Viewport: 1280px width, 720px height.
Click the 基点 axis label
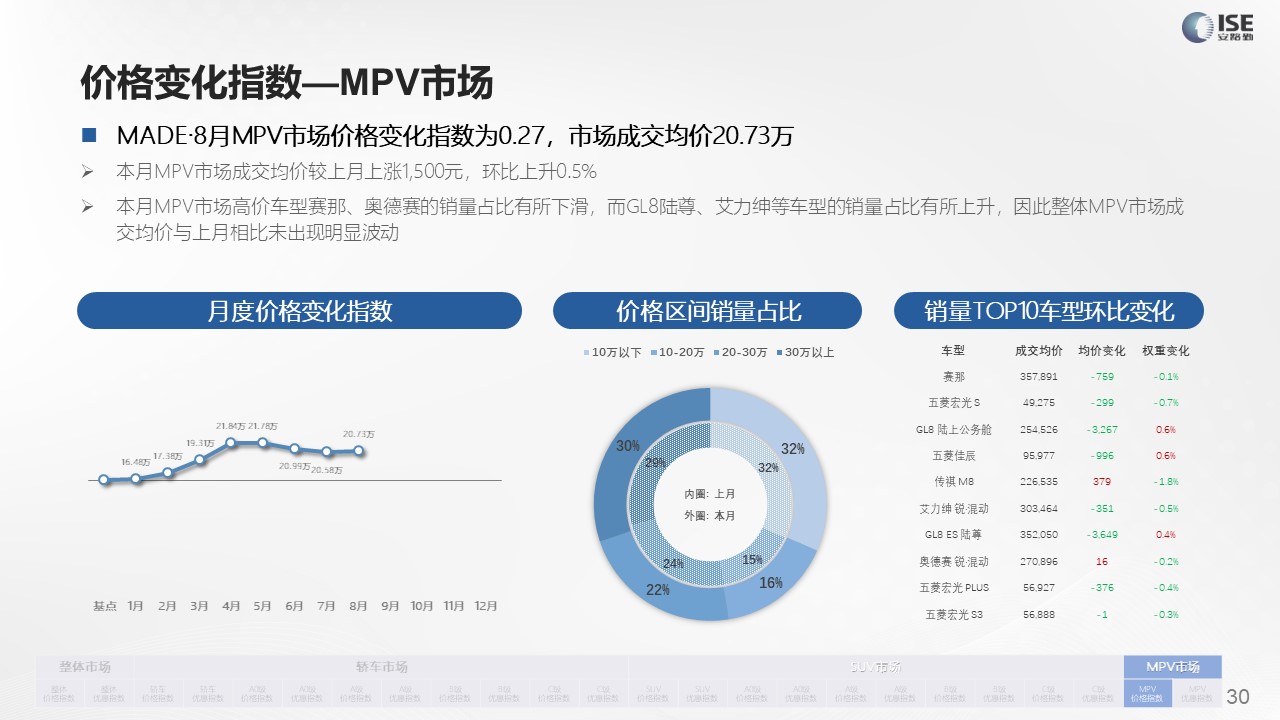105,606
